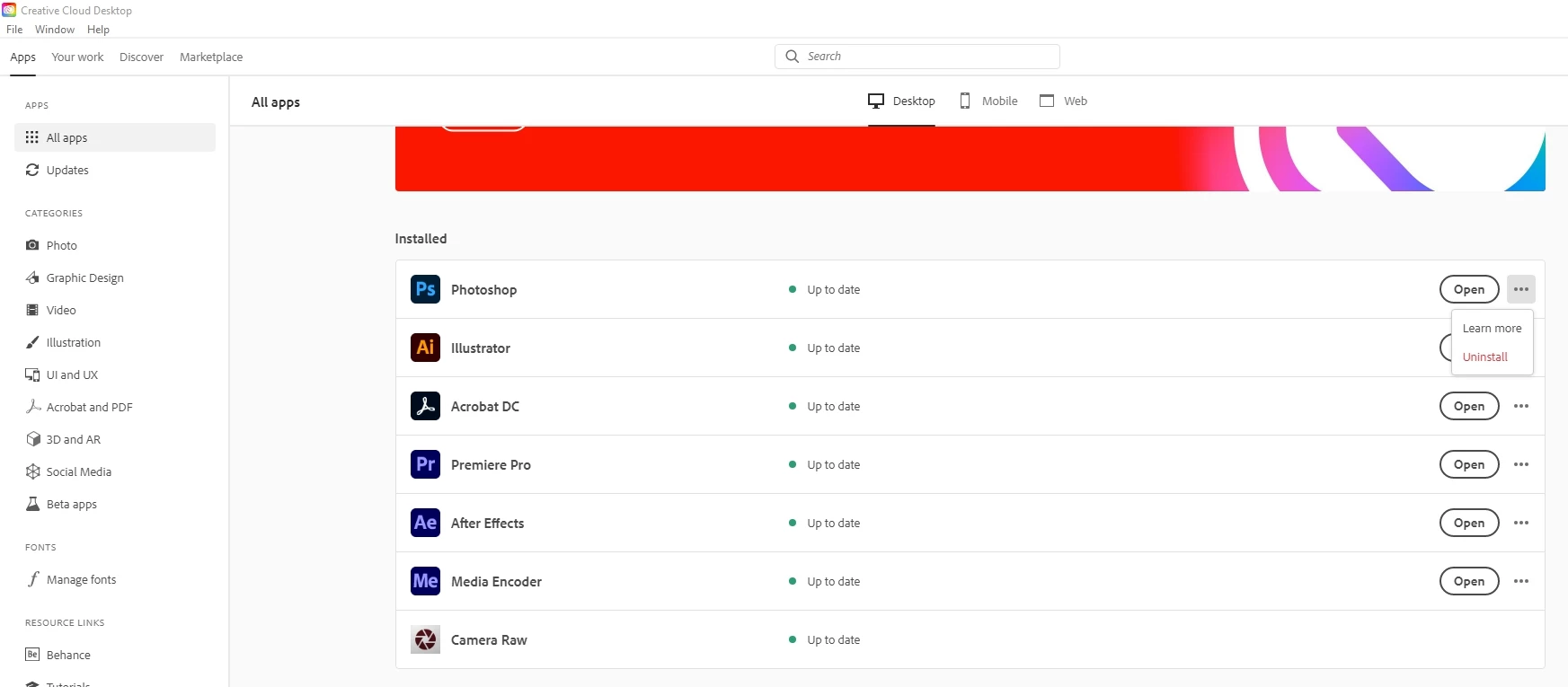Click inside the Search field
Viewport: 1568px width, 687px height.
(x=917, y=57)
